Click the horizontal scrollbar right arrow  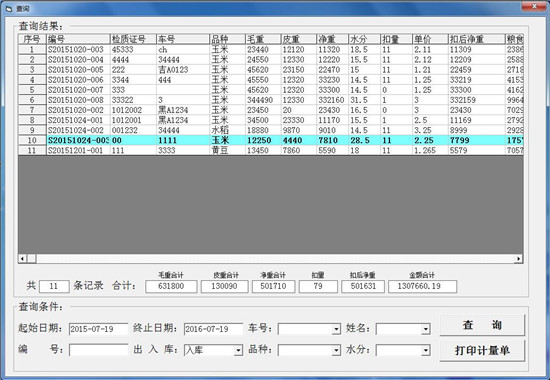518,259
